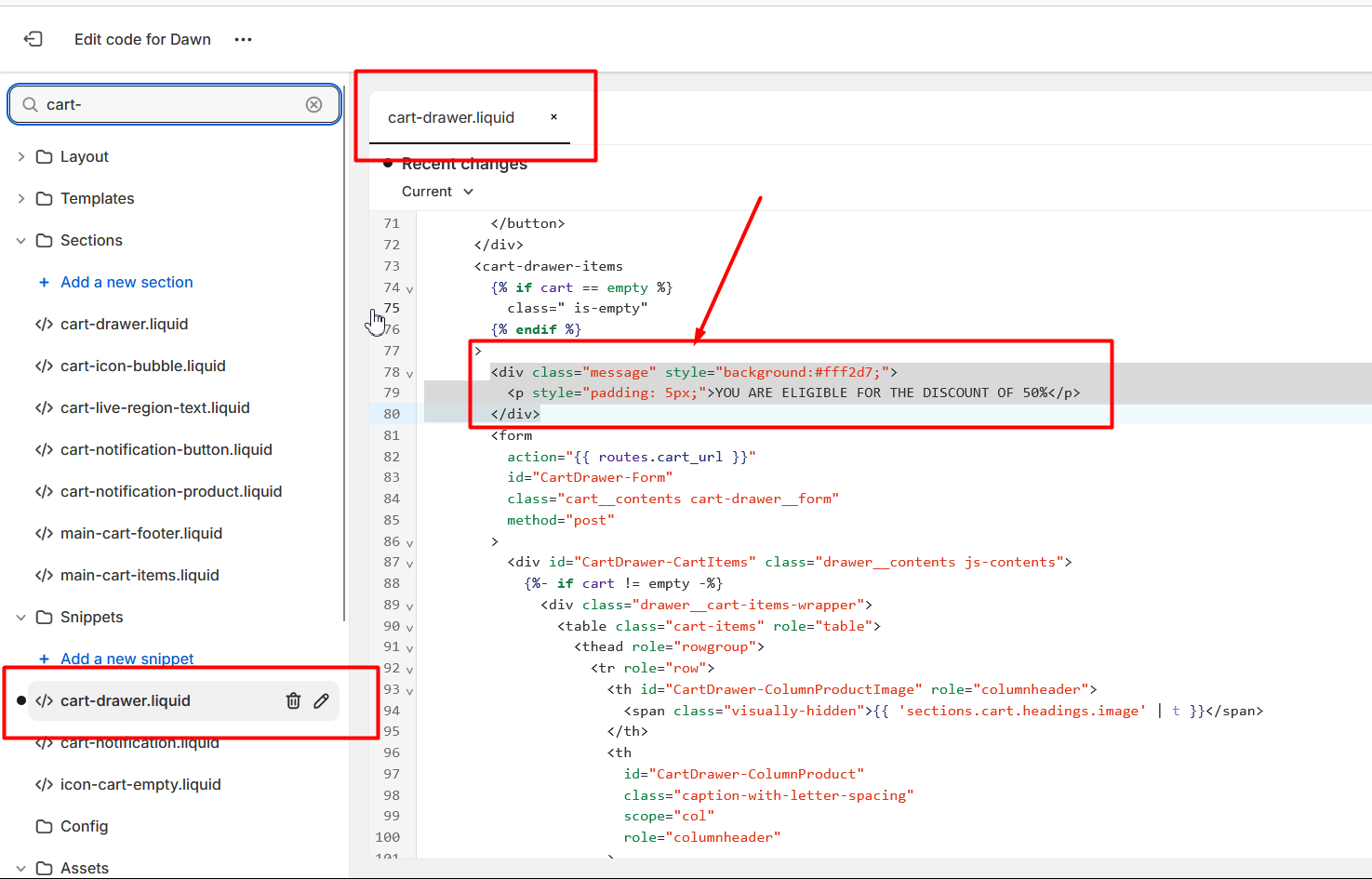Open Sections cart-drawer.liquid file
Image resolution: width=1372 pixels, height=879 pixels.
point(124,324)
